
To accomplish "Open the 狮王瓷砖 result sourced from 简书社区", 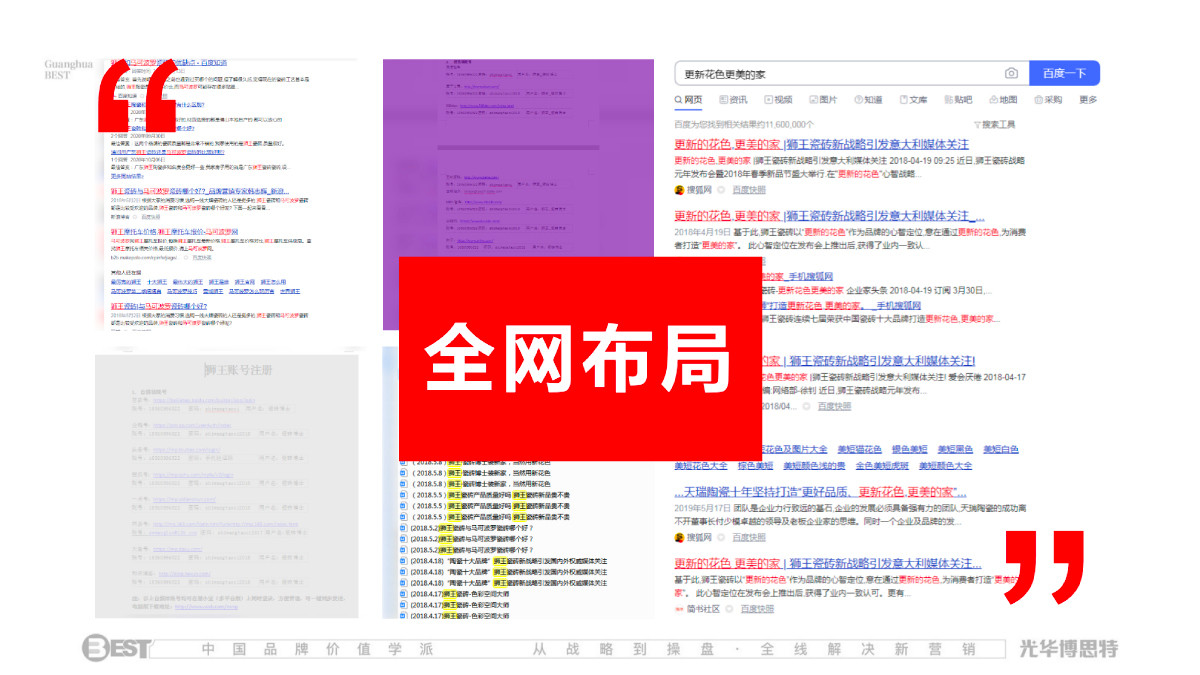I will click(x=829, y=564).
